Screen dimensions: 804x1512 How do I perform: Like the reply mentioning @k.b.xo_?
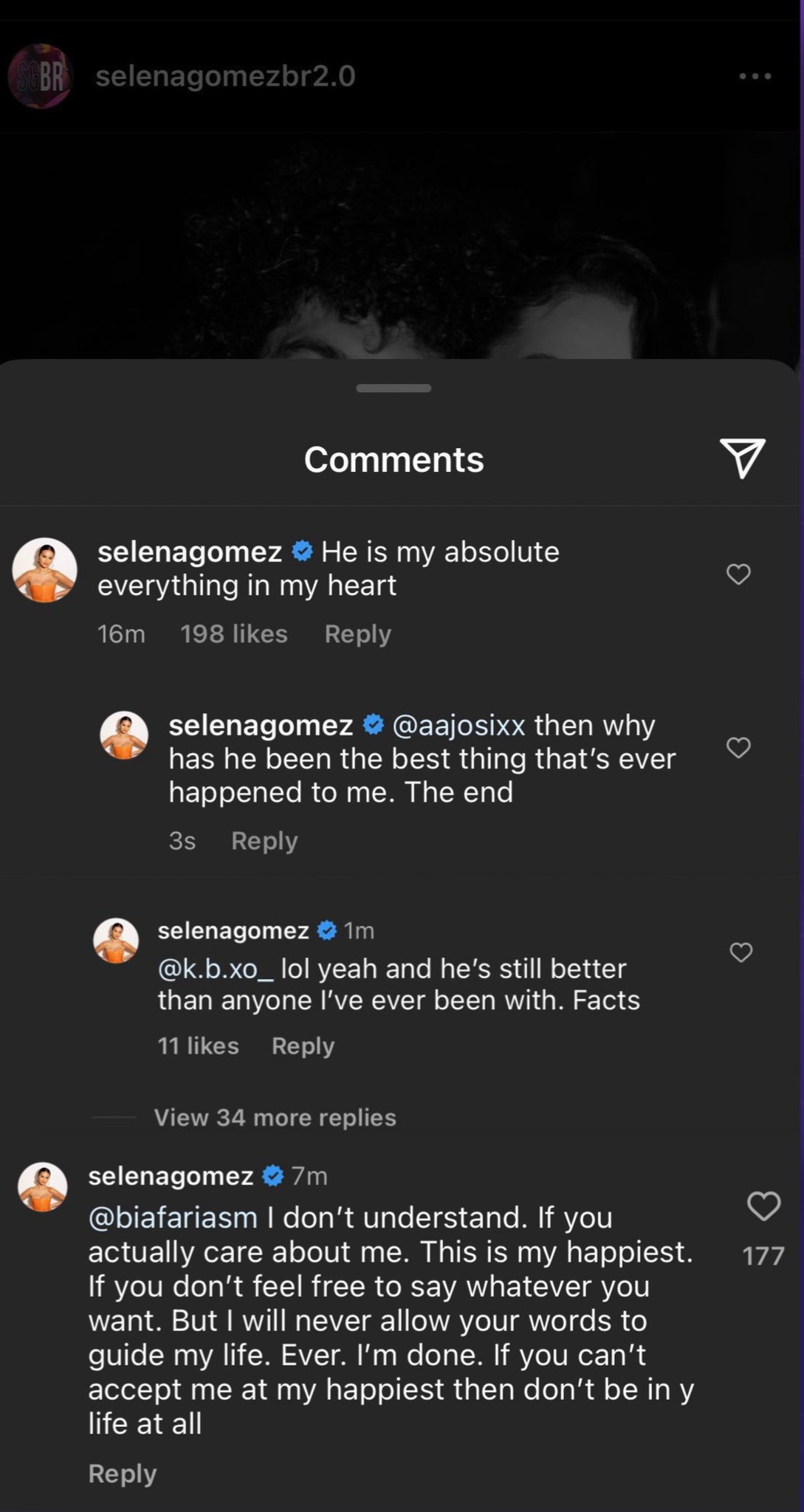741,952
